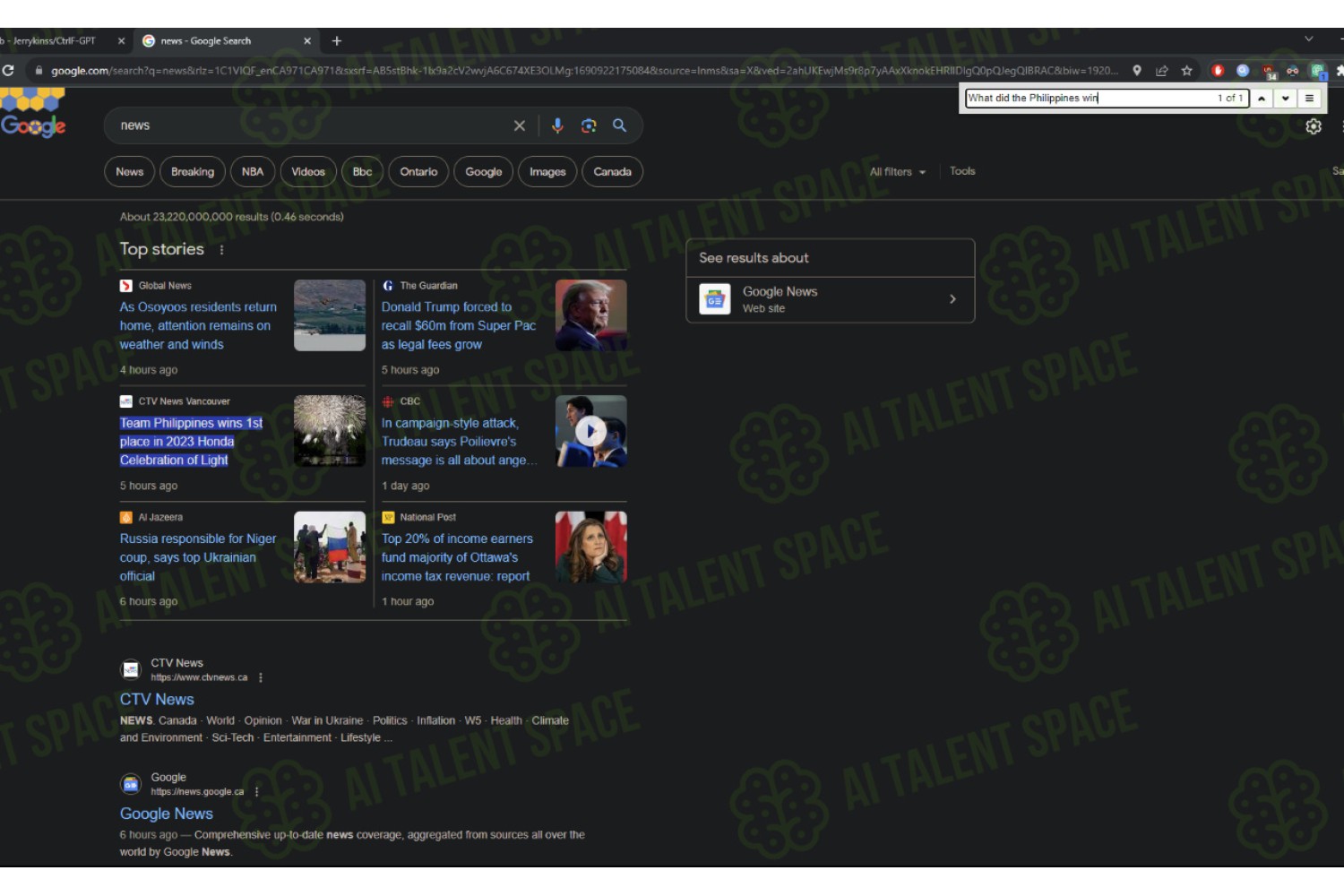The height and width of the screenshot is (896, 1344).
Task: Bookmark this page with the star icon
Action: click(1187, 71)
